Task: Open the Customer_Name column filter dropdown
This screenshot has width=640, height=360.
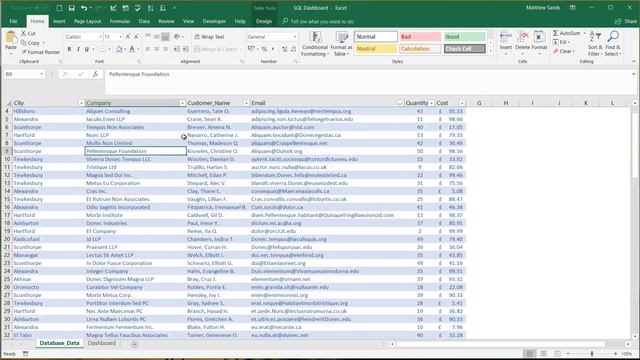Action: point(246,103)
